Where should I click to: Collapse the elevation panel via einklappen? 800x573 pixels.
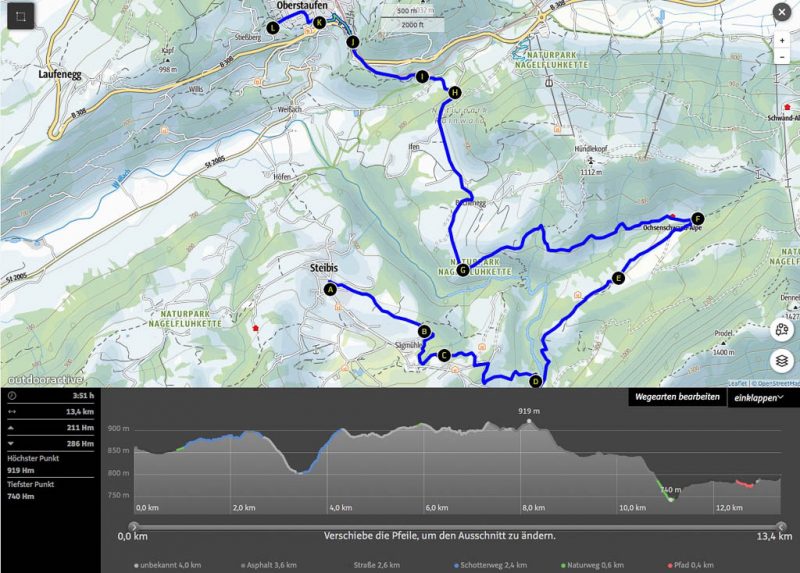[758, 398]
